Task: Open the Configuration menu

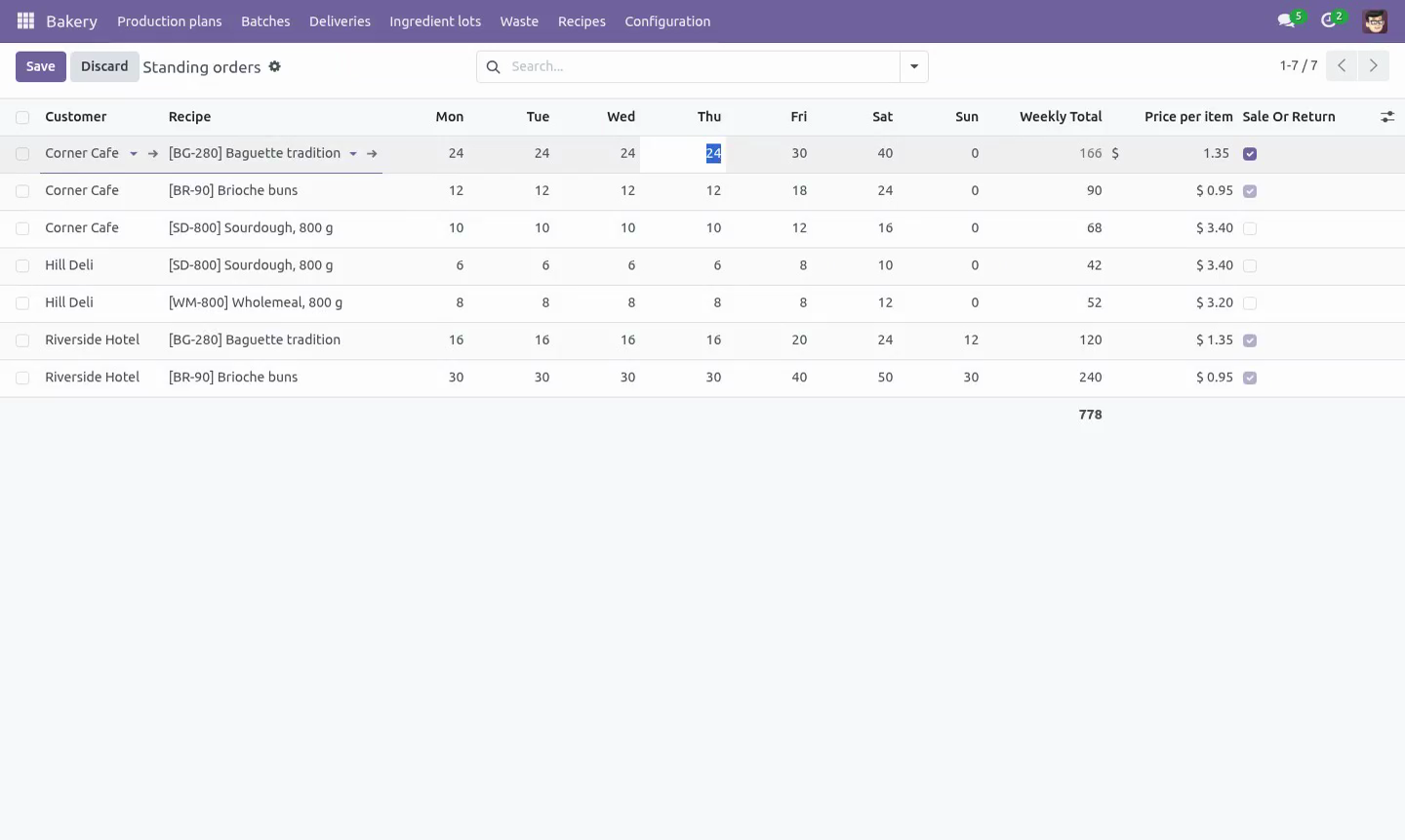Action: (x=667, y=21)
